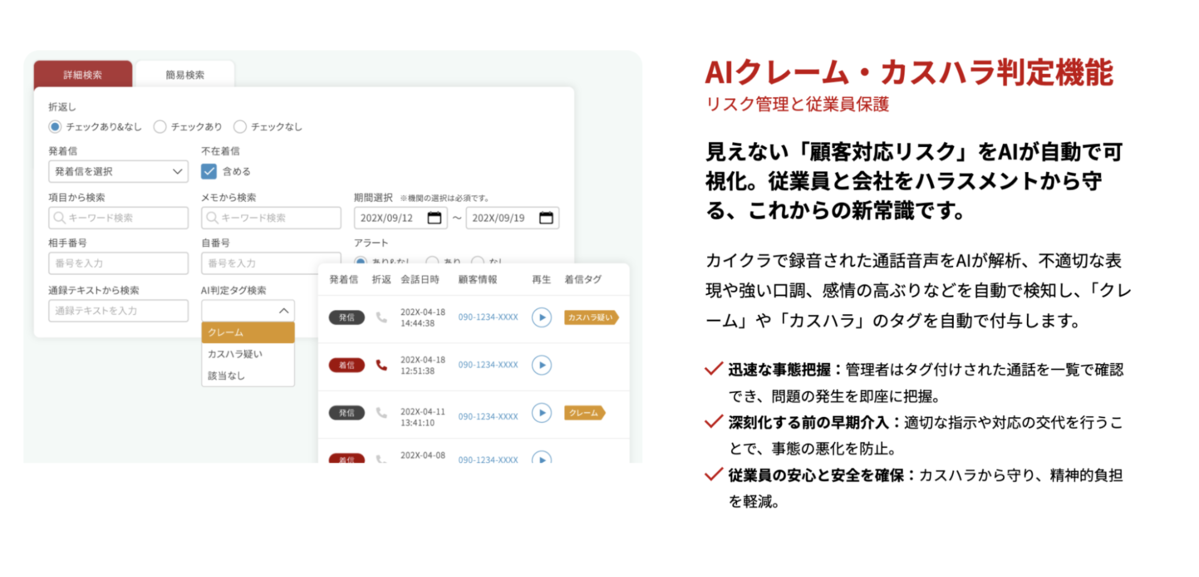Uncheck the 含める checkbox

[x=209, y=171]
